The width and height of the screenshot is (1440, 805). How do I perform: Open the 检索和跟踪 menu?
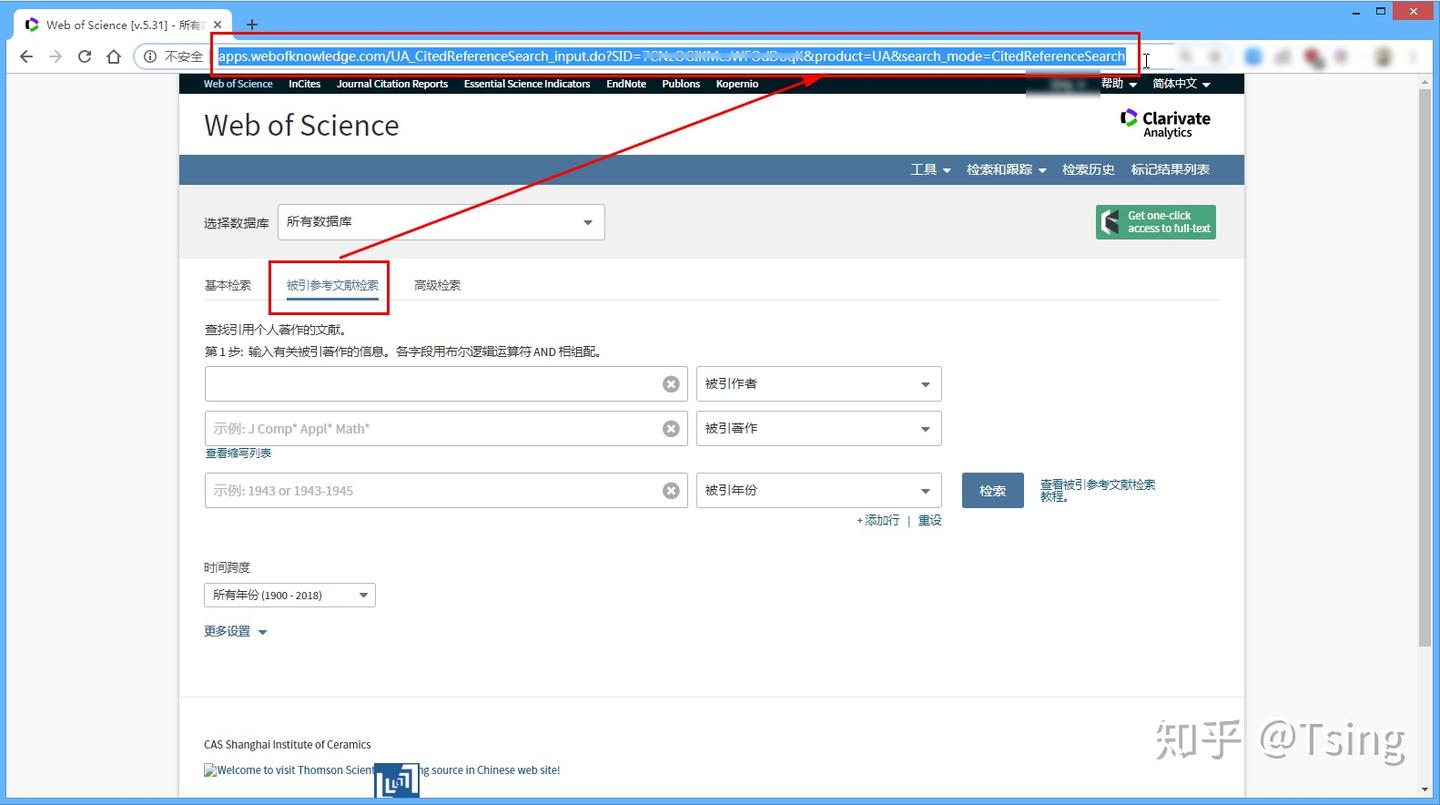[x=1006, y=170]
